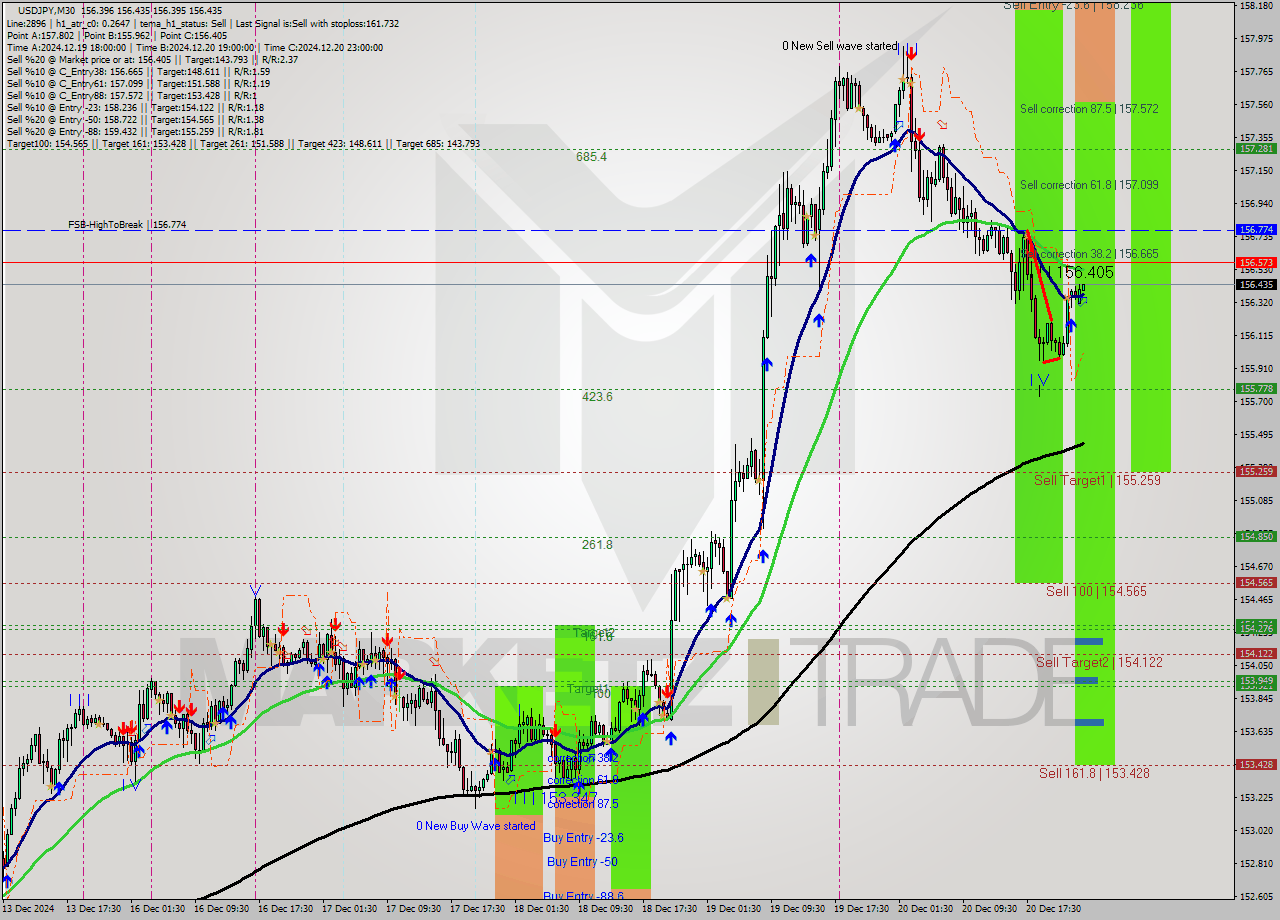Screen dimensions: 1280x920
Task: Select 'Sell Target1 | 155.259' label
Action: pos(1097,481)
